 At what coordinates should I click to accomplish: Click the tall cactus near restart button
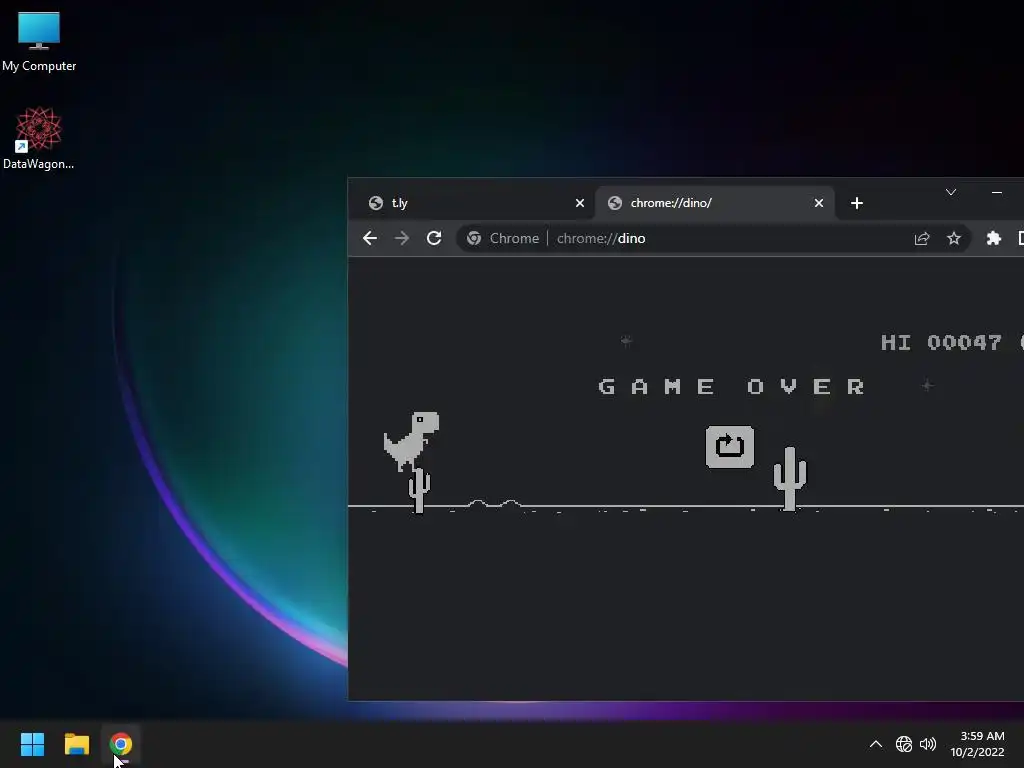(x=790, y=479)
